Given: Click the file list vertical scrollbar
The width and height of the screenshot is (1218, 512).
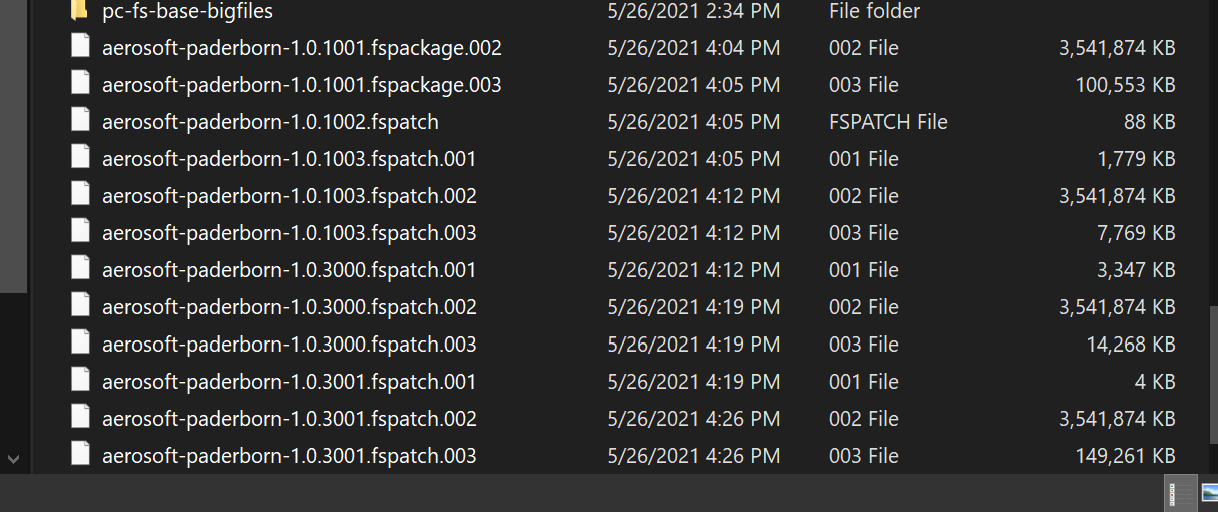Looking at the screenshot, I should click(1211, 380).
